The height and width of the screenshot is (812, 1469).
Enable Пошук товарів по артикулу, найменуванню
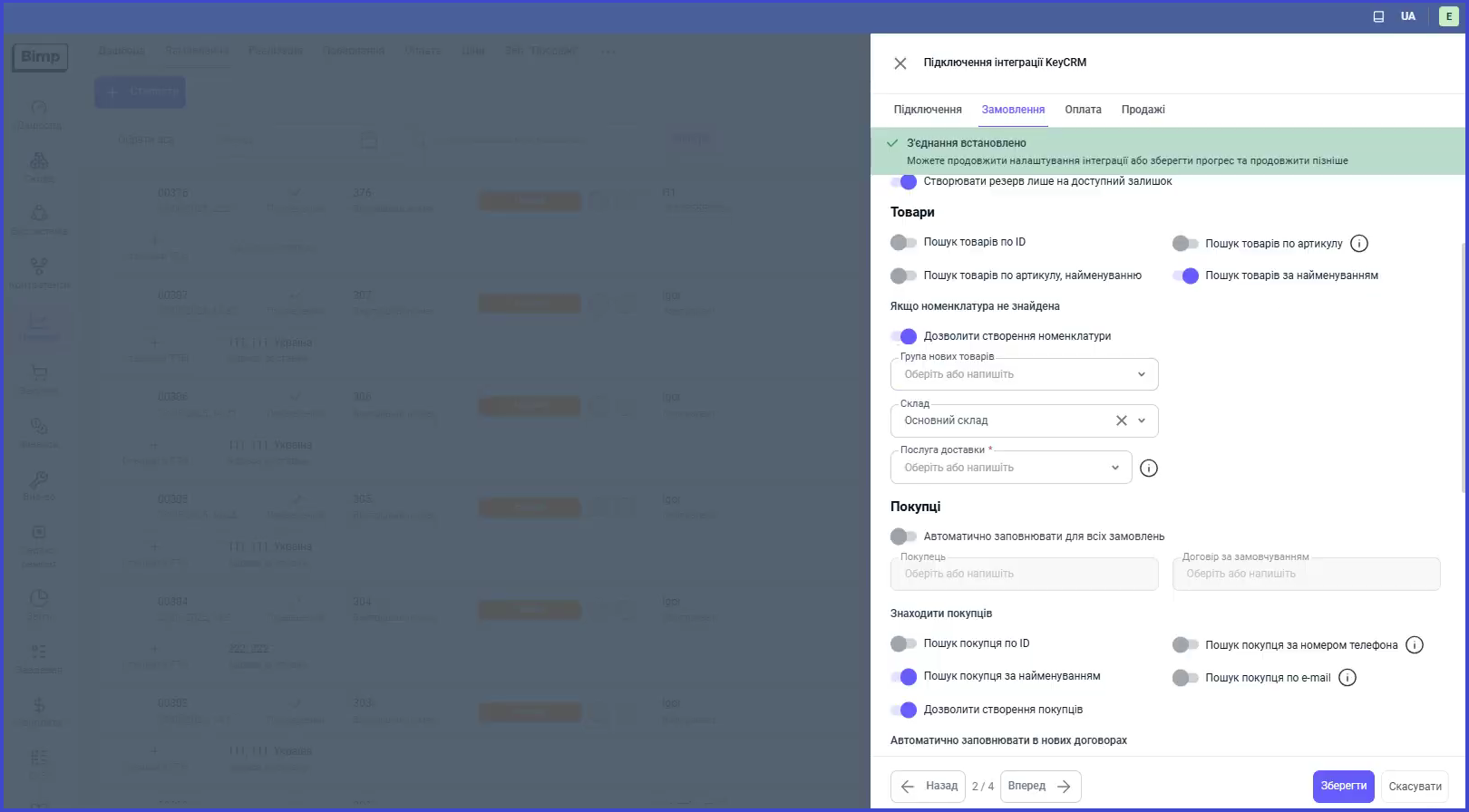[903, 275]
